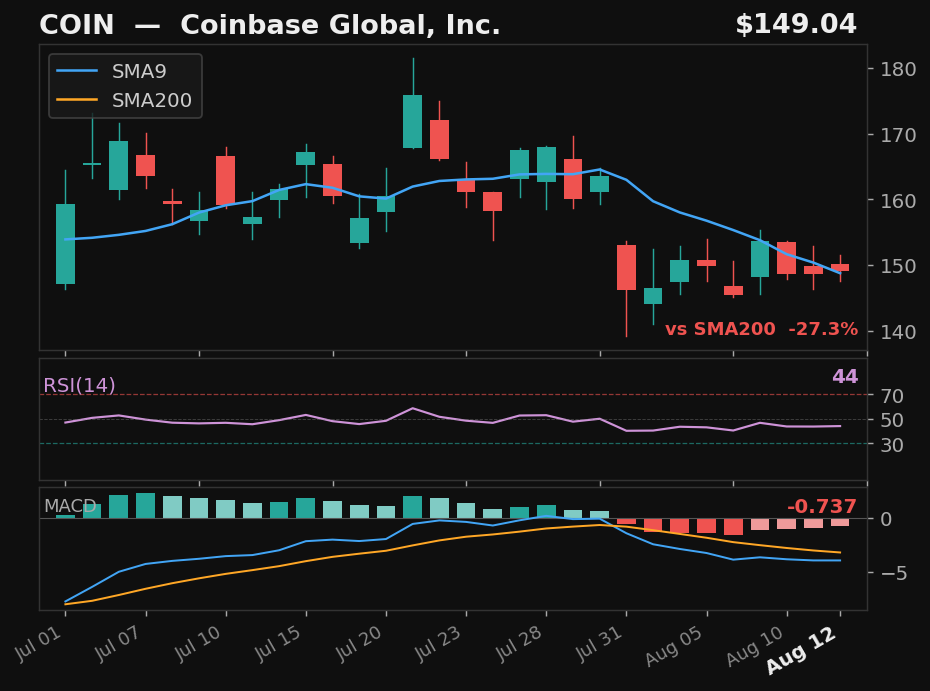This screenshot has width=930, height=691.
Task: Click the Jul 28 date label
Action: click(x=518, y=643)
